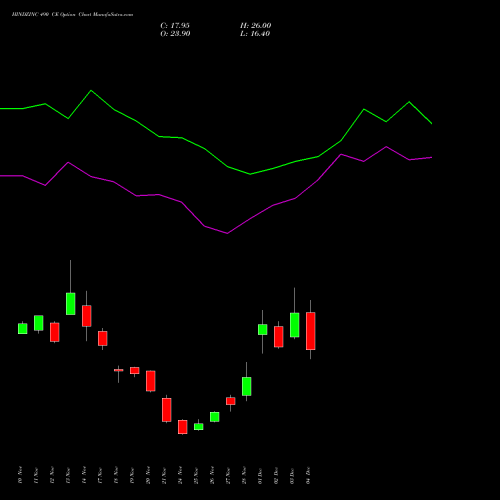Click the 14 Nov date label

pyautogui.click(x=84, y=475)
